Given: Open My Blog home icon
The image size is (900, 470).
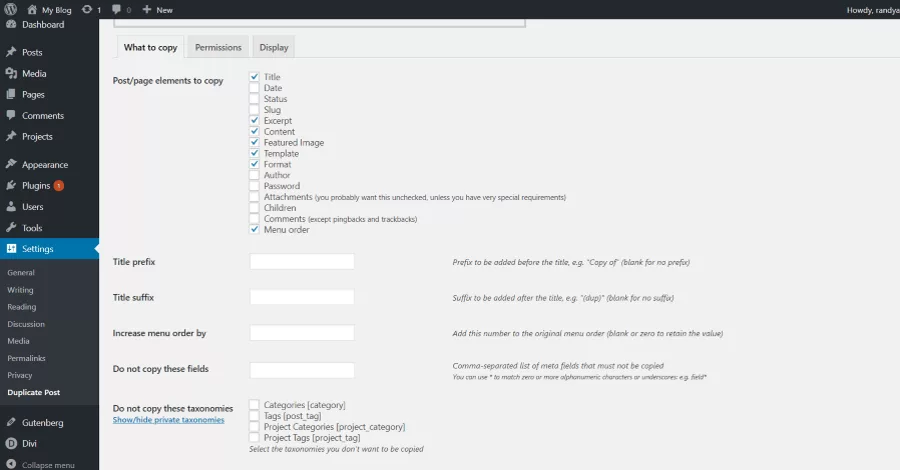Looking at the screenshot, I should click(32, 10).
